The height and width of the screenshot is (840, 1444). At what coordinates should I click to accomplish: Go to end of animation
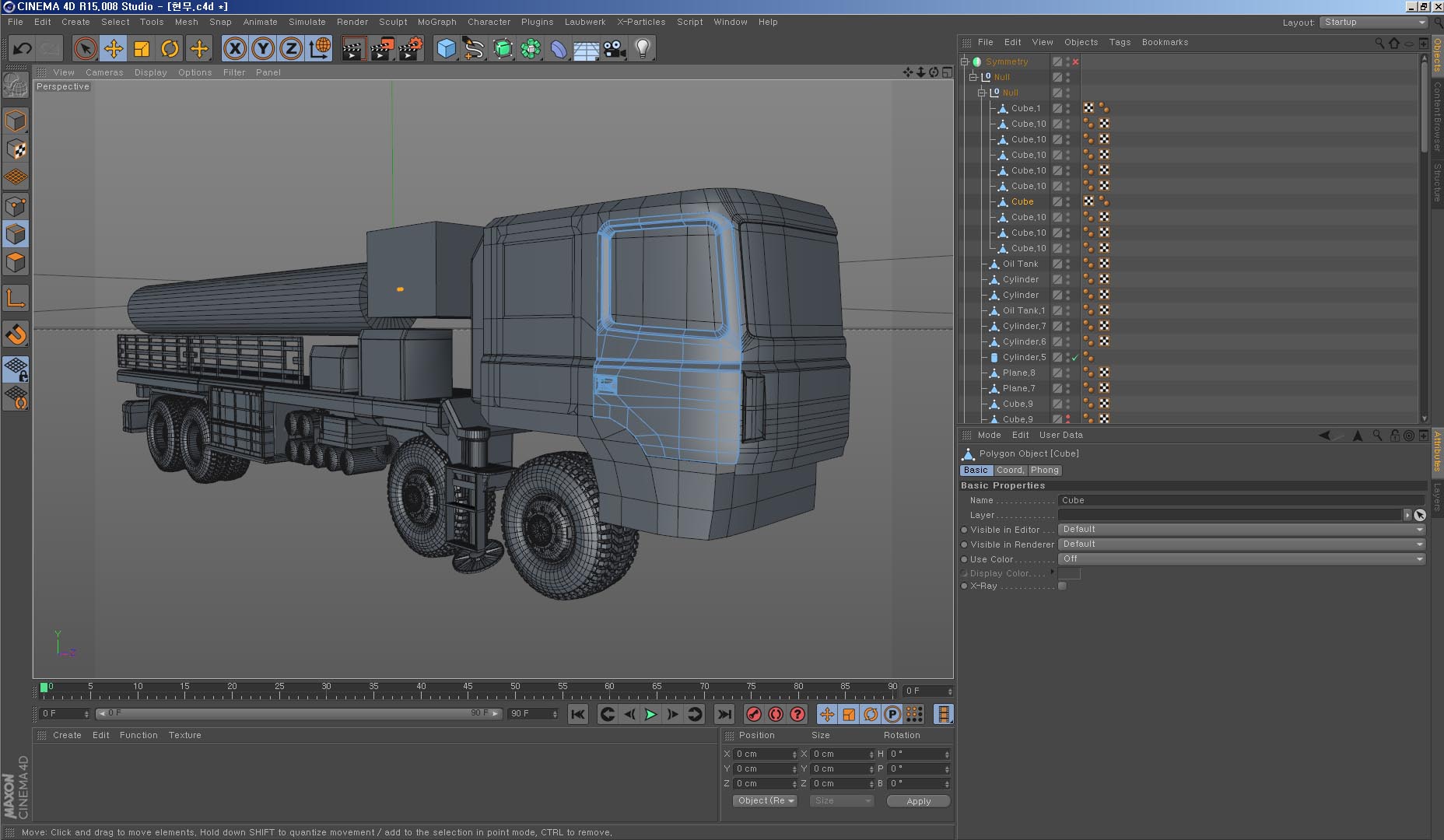point(724,714)
